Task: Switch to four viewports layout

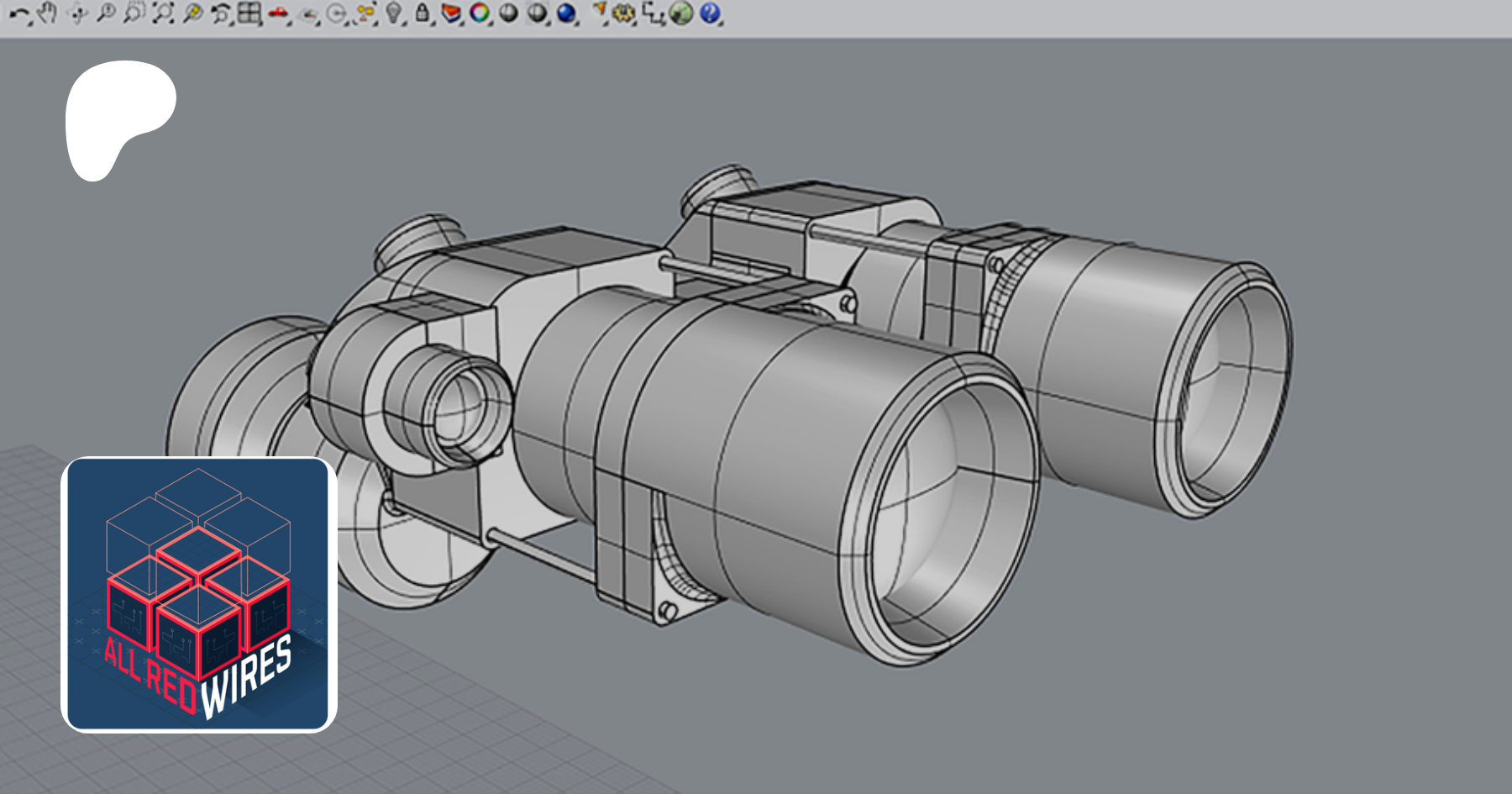Action: pos(249,13)
